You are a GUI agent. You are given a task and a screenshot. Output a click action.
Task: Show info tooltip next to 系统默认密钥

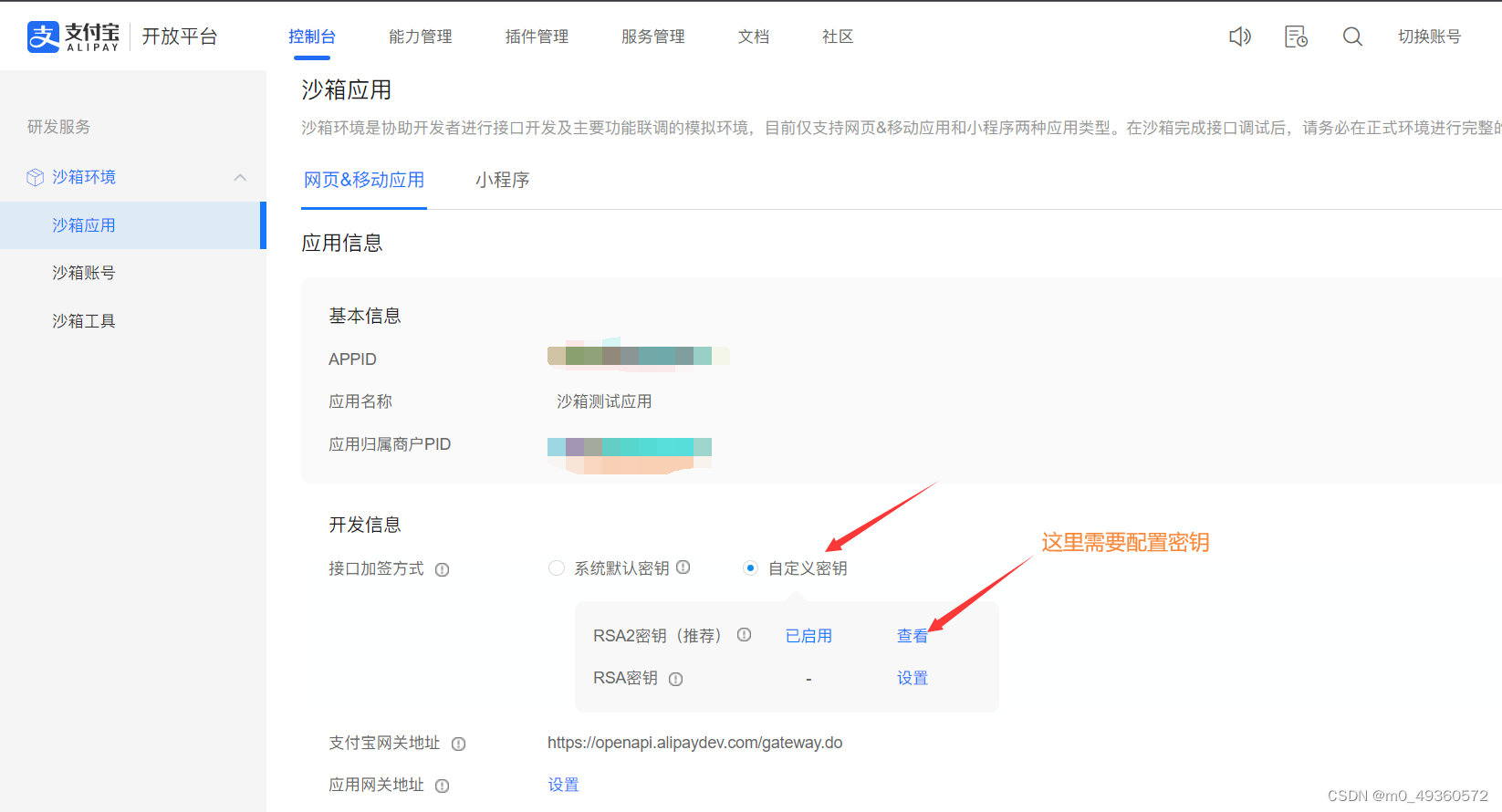[x=683, y=567]
